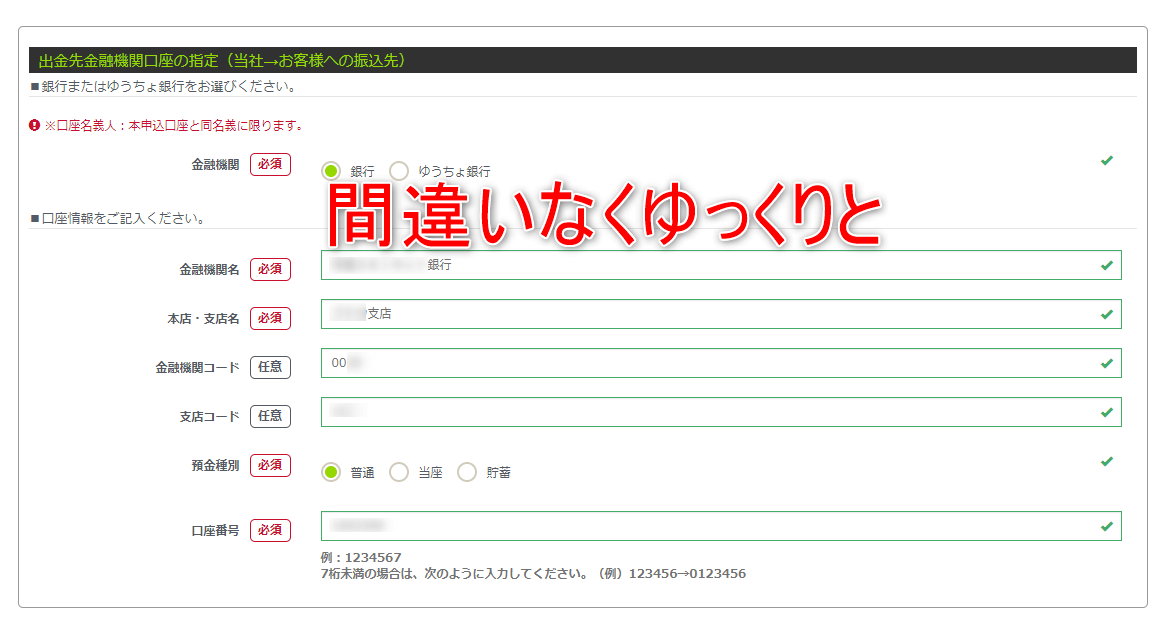Click the checkmark inside the 金融機関名 field
1162x620 pixels.
[1106, 265]
